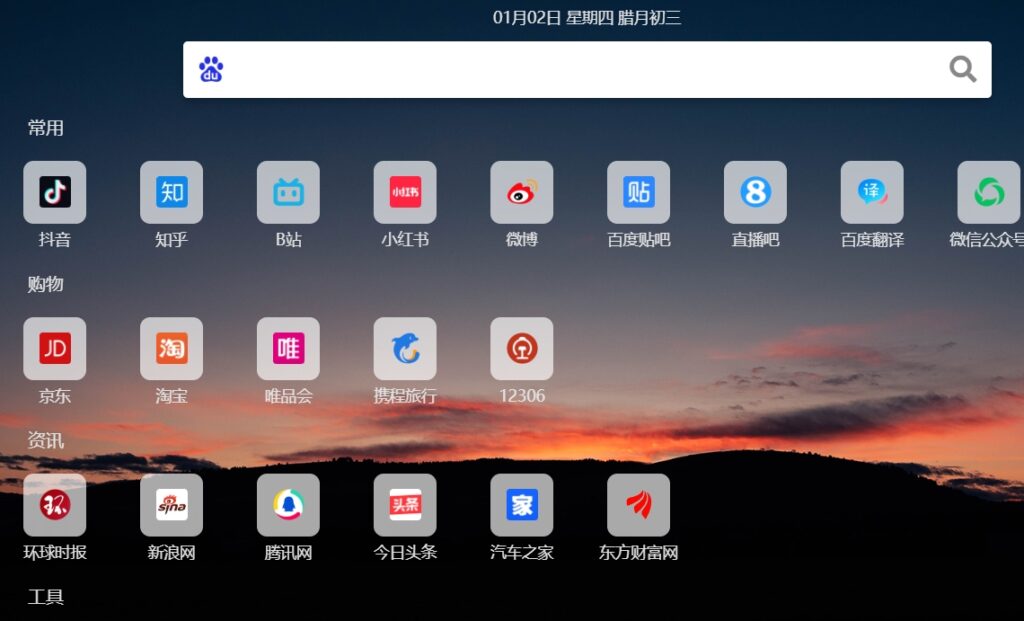Open the 环球时报 icon
Viewport: 1024px width, 621px height.
click(x=55, y=505)
